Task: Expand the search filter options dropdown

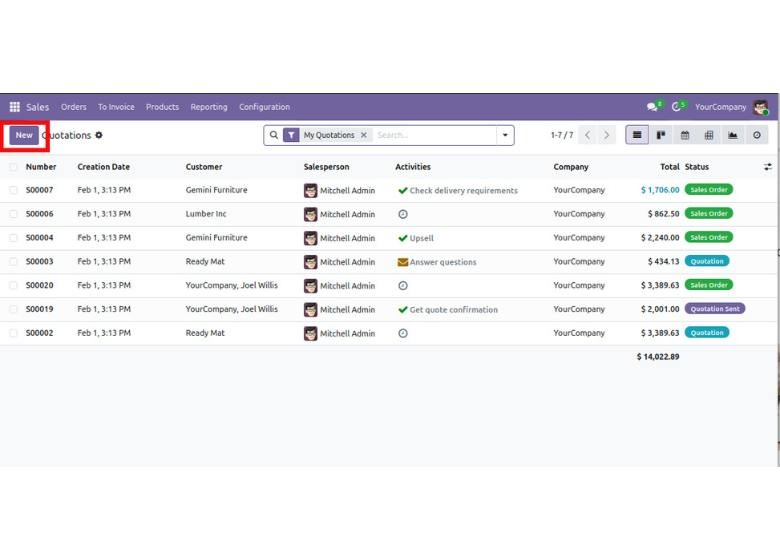Action: 505,135
